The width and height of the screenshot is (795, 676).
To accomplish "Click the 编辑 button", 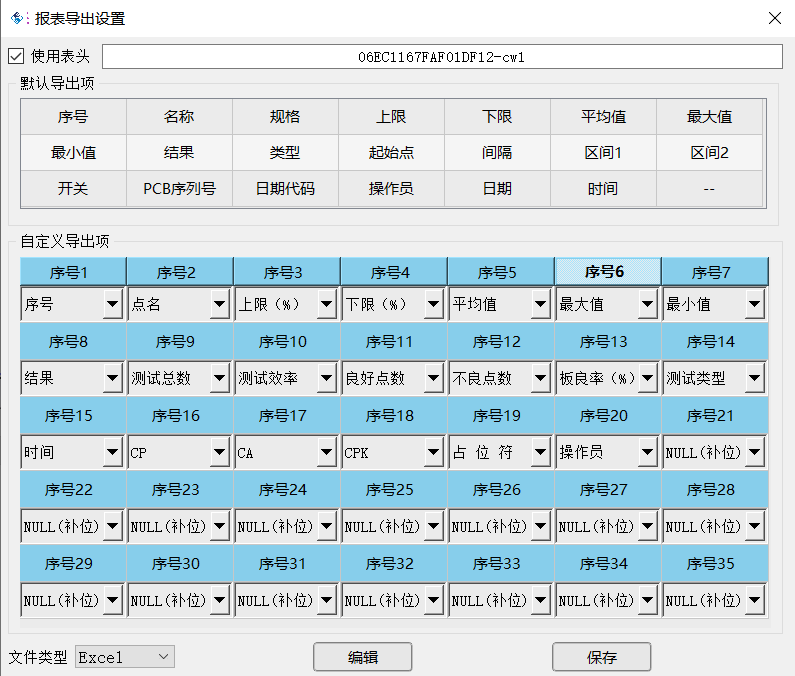I will point(362,657).
